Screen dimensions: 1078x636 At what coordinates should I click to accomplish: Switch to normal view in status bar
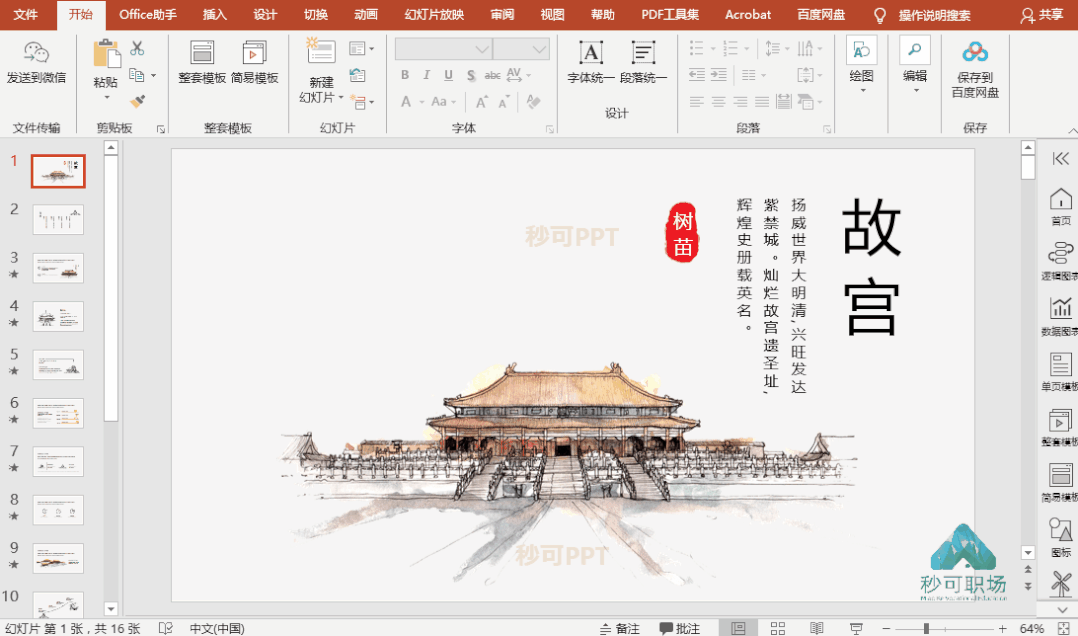(738, 628)
